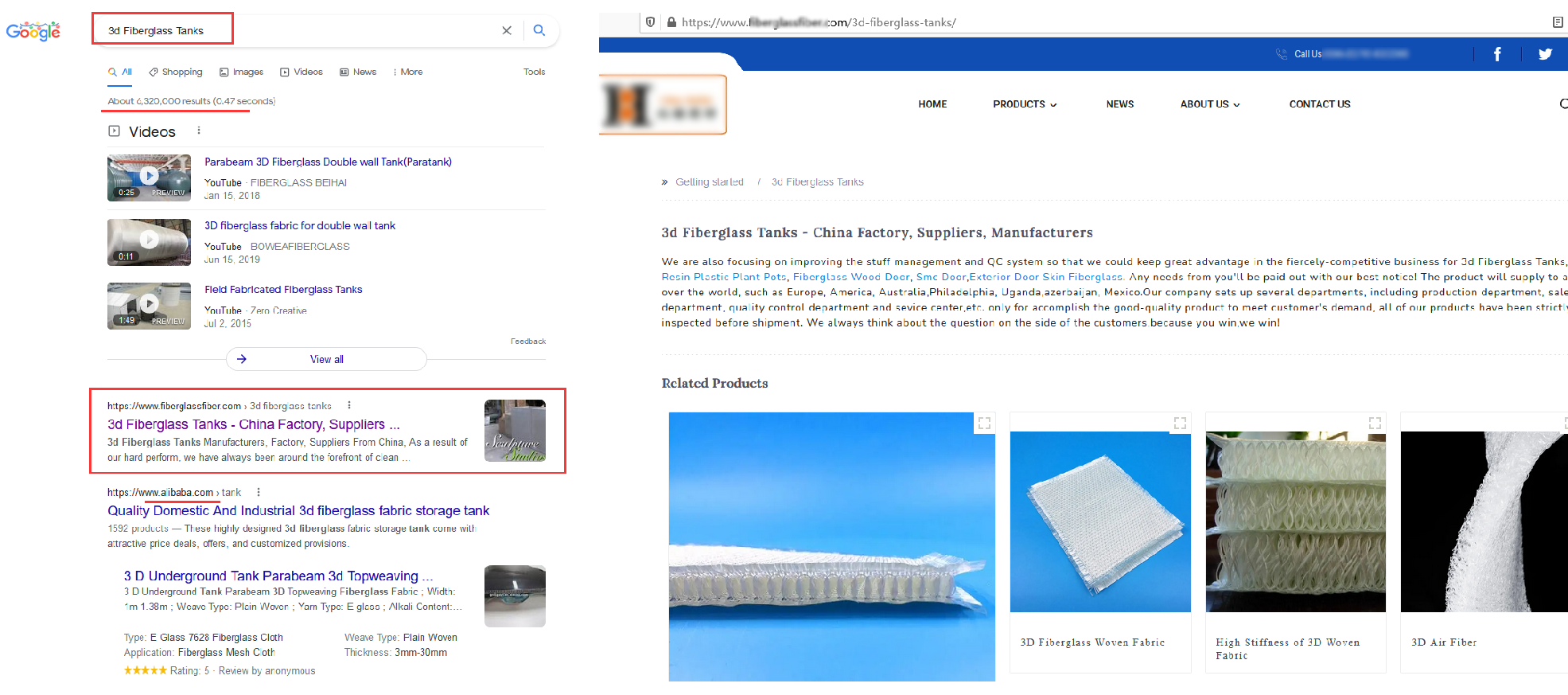
Task: Clear the search box with X icon
Action: pyautogui.click(x=507, y=30)
